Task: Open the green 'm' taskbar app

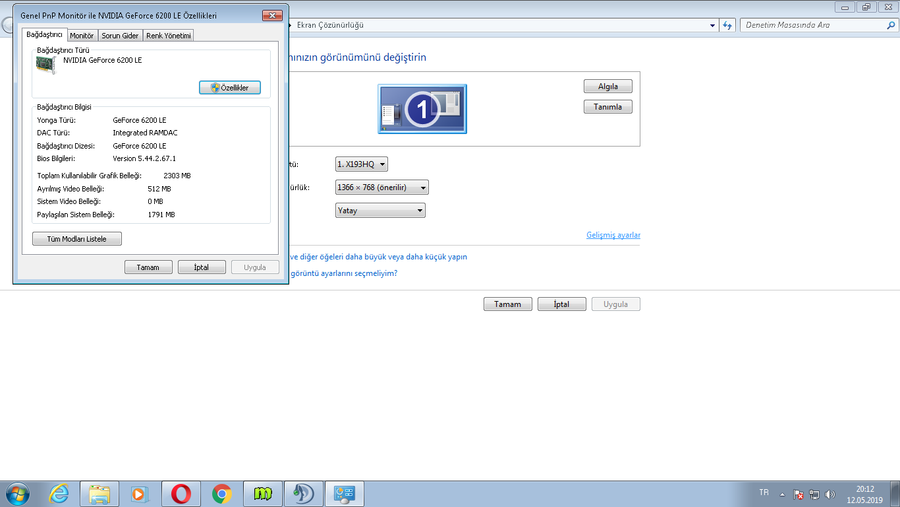Action: (x=262, y=494)
